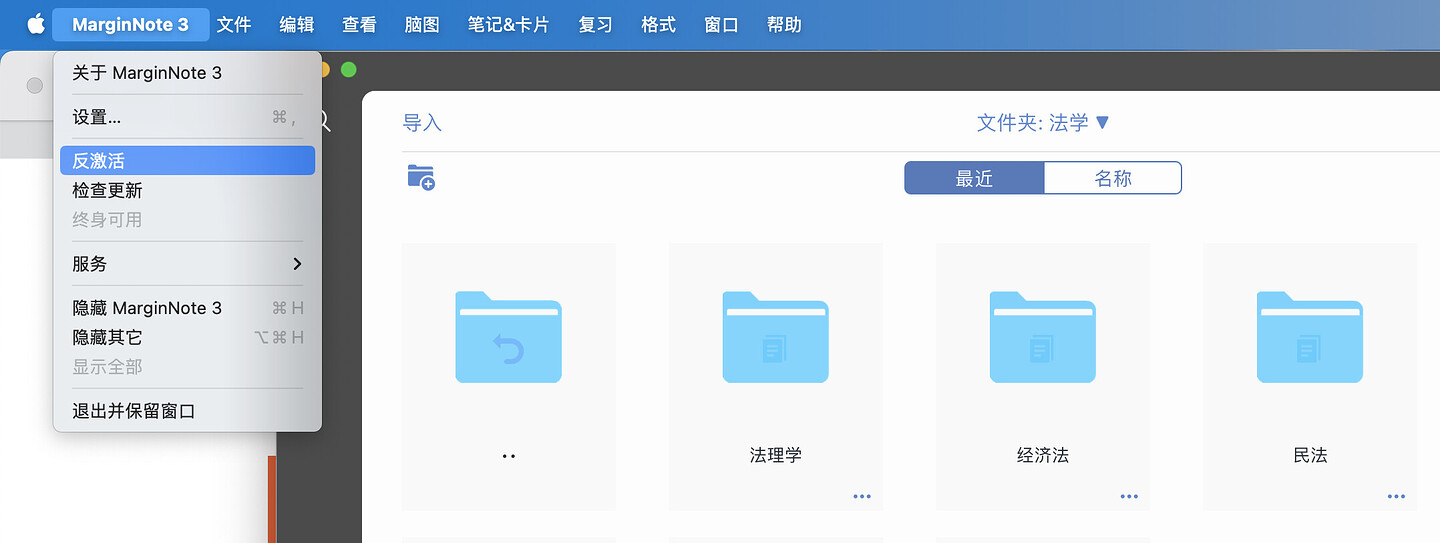
Task: Open the 窗口 menu
Action: tap(721, 25)
